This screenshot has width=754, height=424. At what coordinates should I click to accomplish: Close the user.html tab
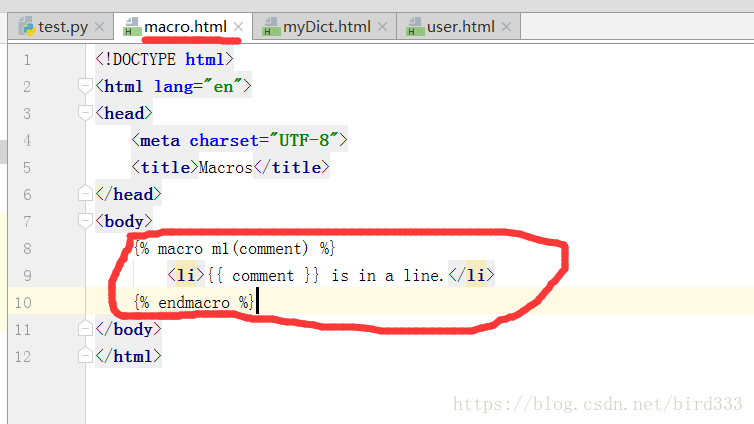pos(506,27)
